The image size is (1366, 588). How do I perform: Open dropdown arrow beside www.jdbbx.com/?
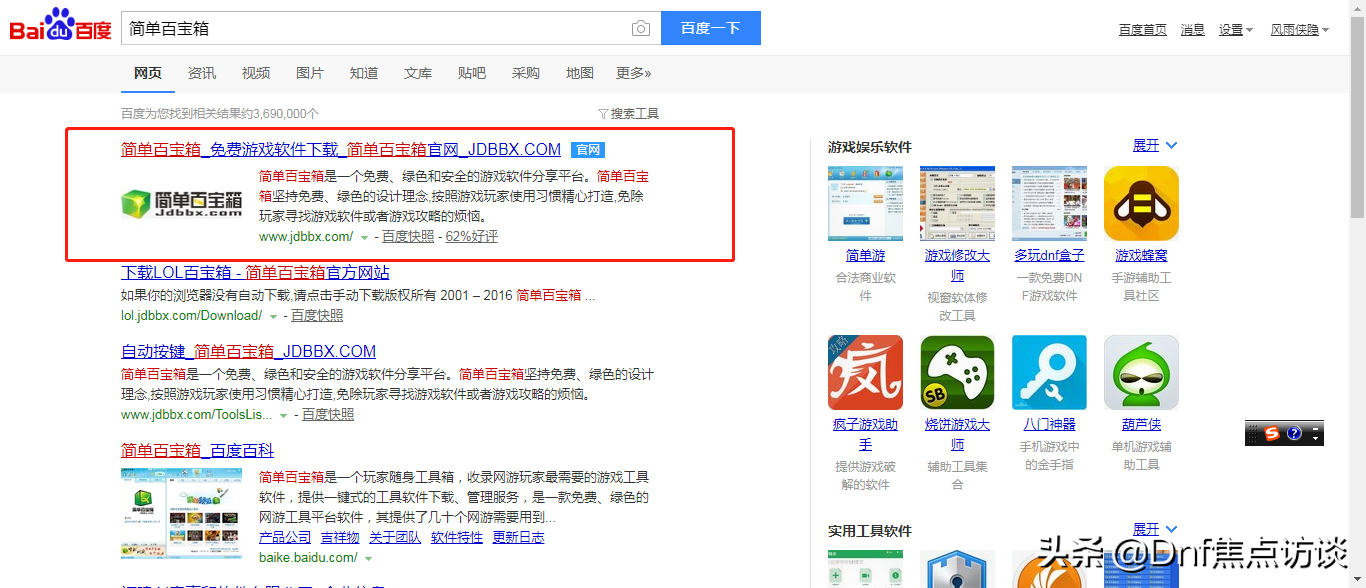click(365, 238)
